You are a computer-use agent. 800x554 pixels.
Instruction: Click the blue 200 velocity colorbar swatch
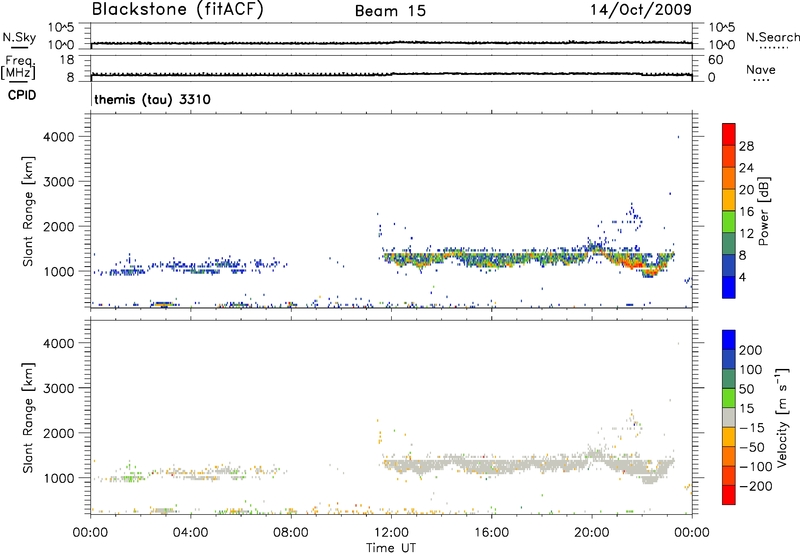coord(729,340)
